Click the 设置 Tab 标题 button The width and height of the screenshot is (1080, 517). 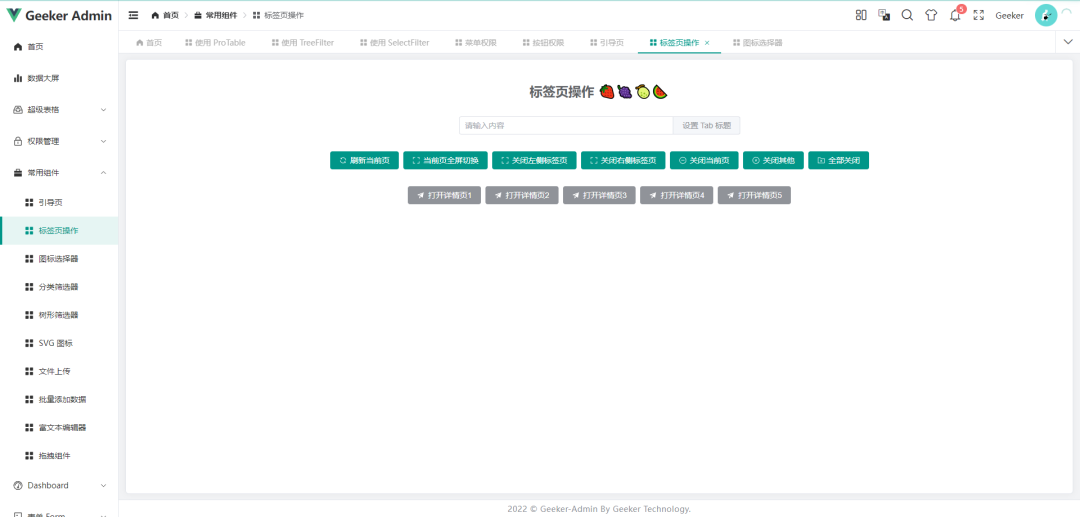(707, 125)
